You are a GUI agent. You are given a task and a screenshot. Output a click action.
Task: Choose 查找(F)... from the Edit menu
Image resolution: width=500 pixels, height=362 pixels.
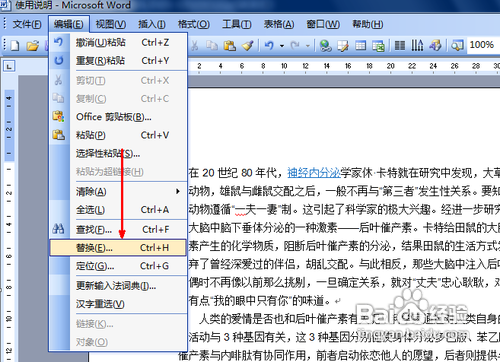click(118, 229)
